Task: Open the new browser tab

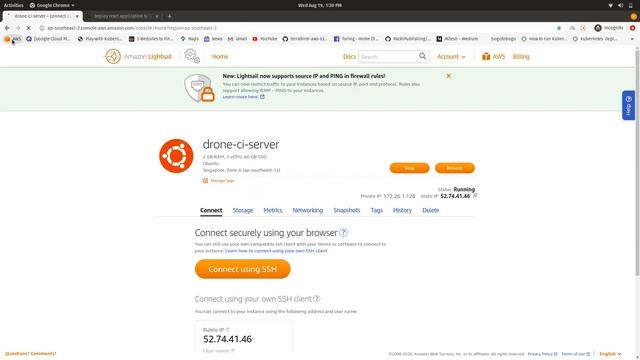Action: [x=169, y=16]
